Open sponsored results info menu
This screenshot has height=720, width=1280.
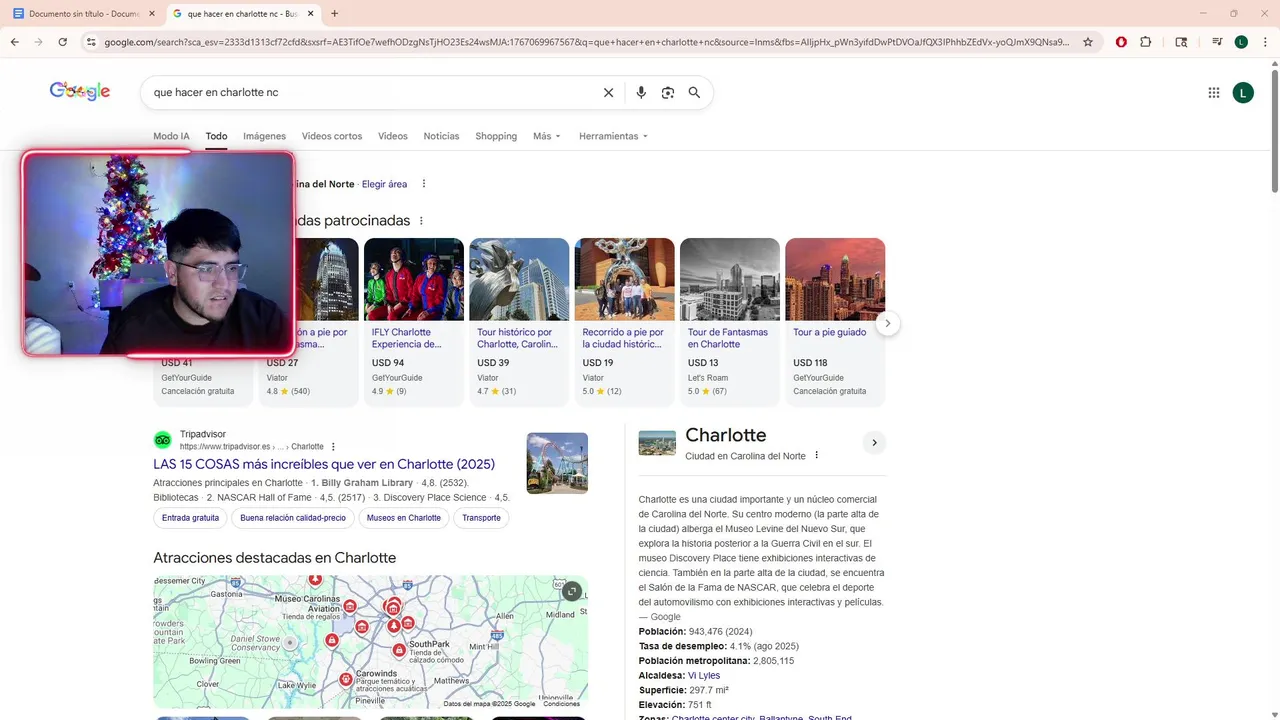[x=421, y=221]
